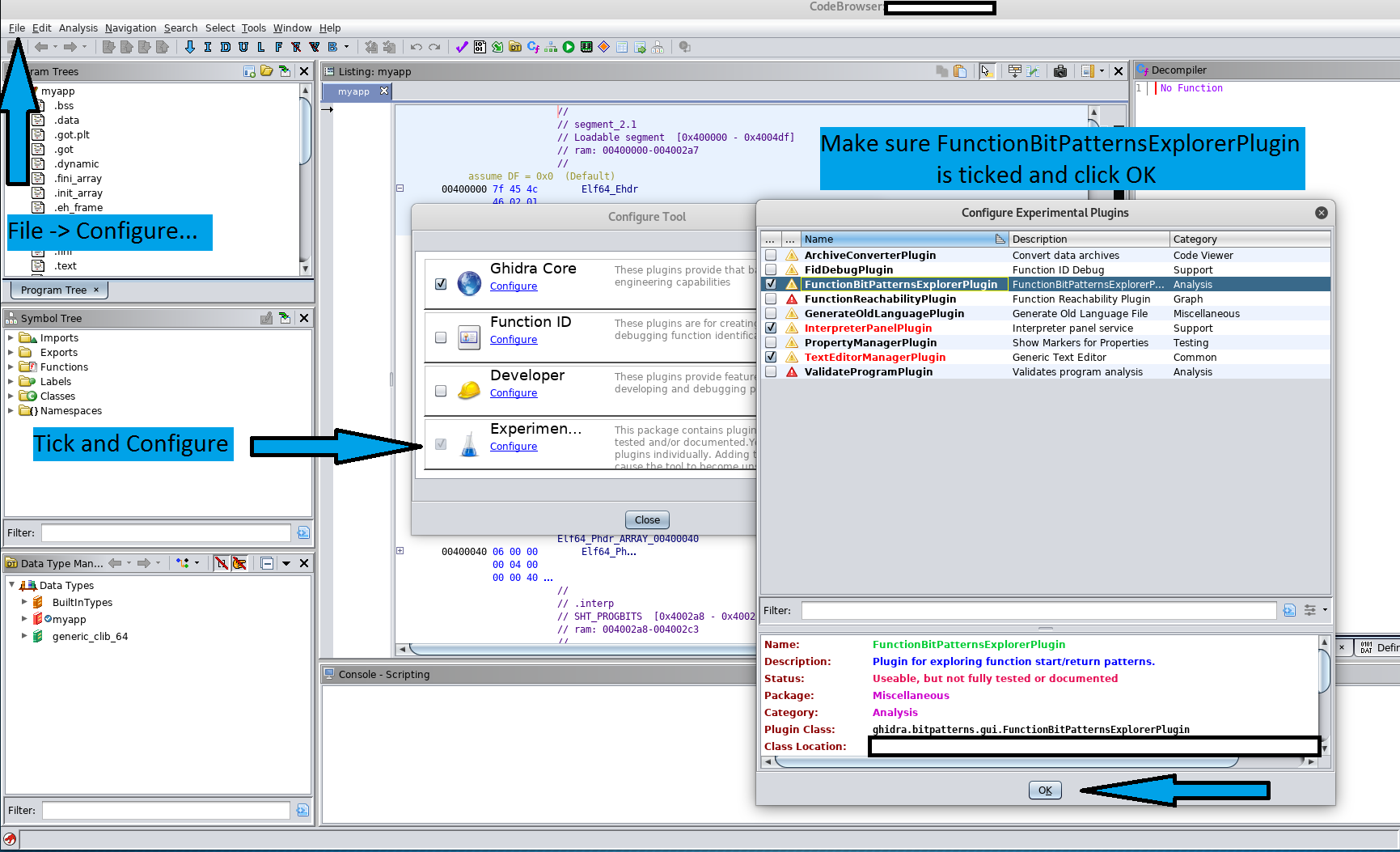Tick the FunctionReachabilityPlugin checkbox
This screenshot has width=1400, height=852.
coord(771,299)
